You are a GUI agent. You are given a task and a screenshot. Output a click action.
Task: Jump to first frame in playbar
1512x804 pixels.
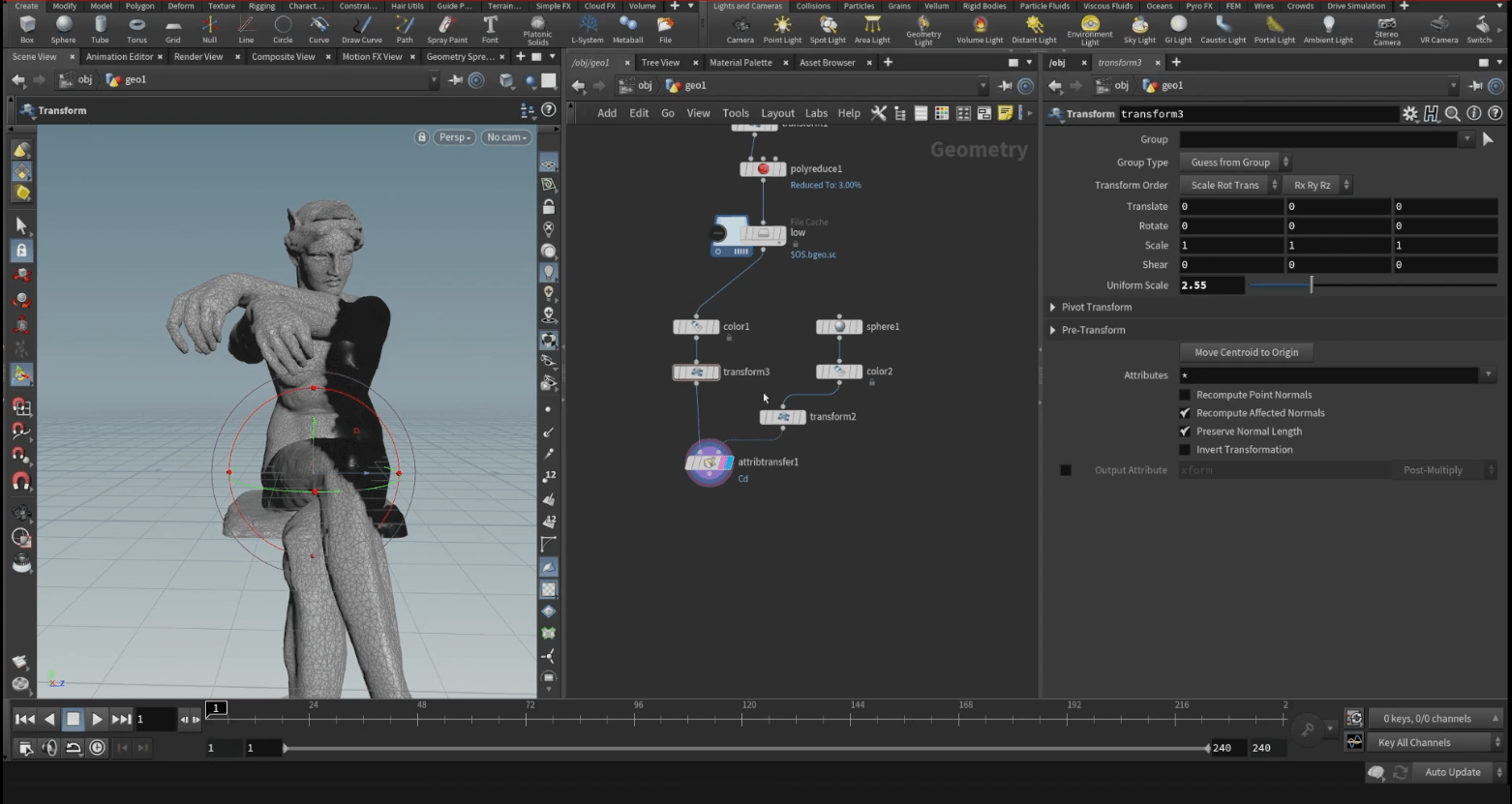coord(25,719)
